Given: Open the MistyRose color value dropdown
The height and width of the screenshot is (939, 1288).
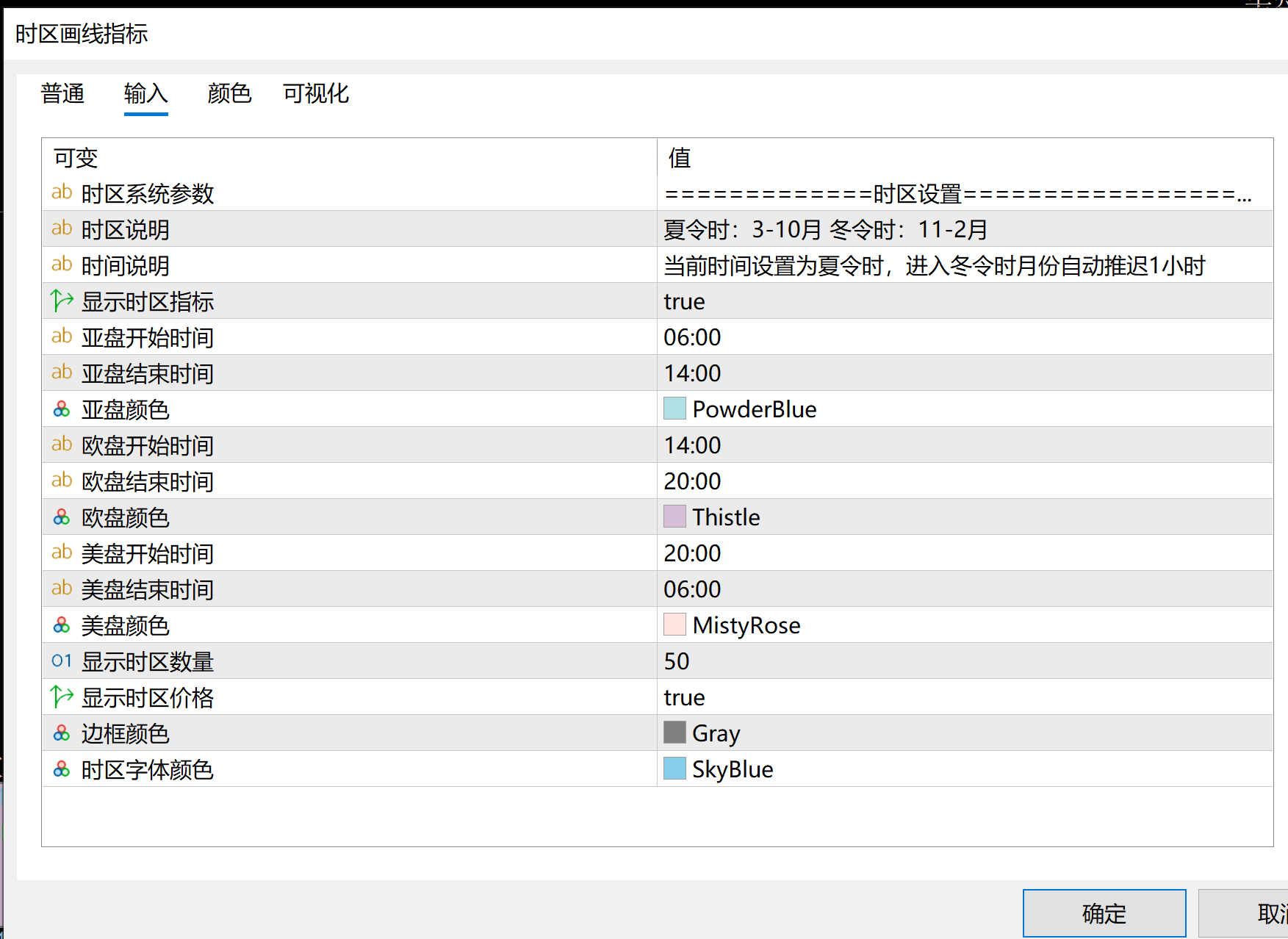Looking at the screenshot, I should (746, 625).
